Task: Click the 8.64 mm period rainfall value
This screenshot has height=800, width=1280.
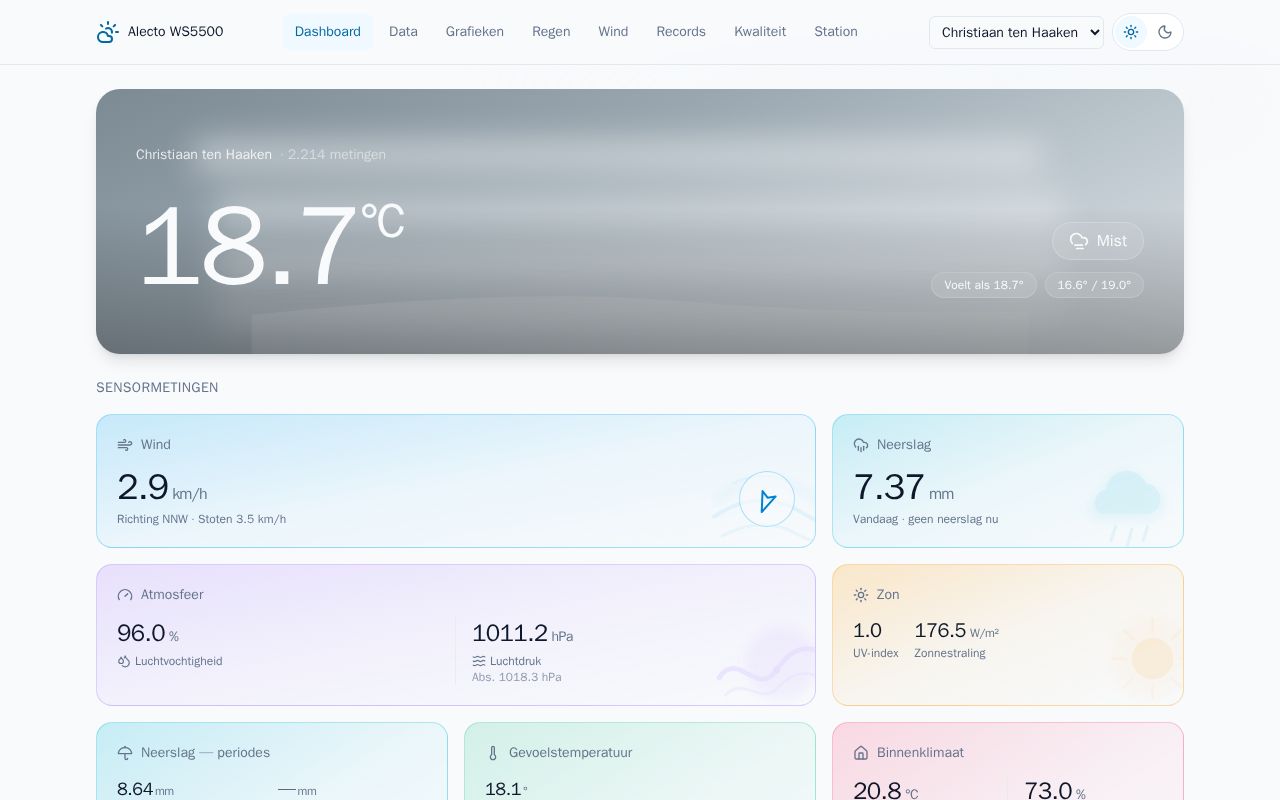Action: point(145,790)
